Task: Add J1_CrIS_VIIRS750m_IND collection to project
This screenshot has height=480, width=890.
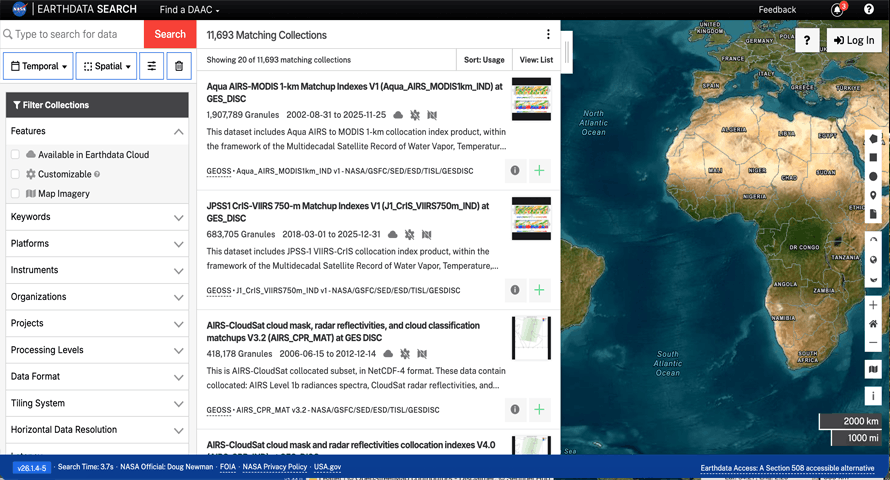Action: pos(539,290)
